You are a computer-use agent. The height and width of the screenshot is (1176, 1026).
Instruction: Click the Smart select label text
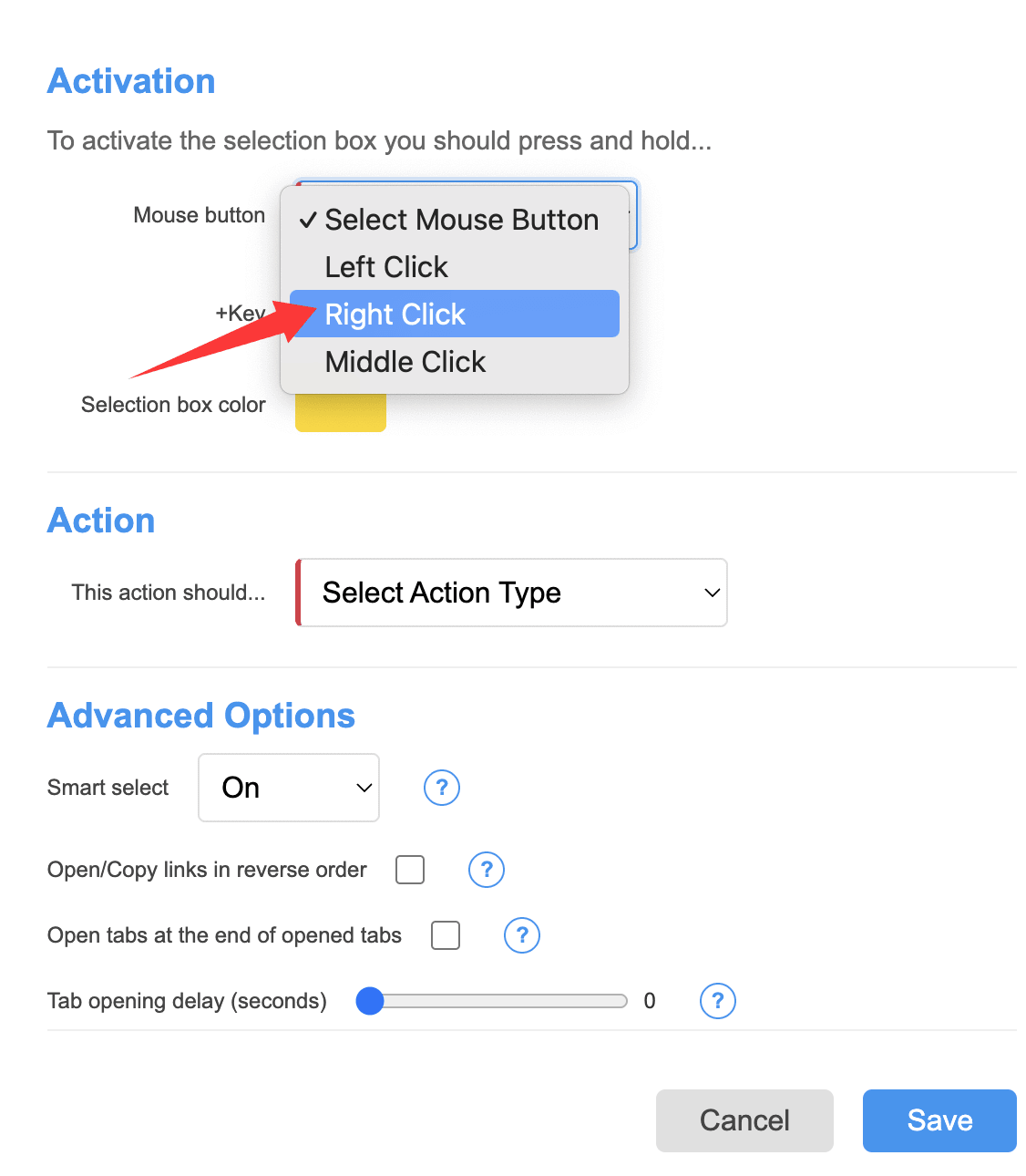tap(108, 788)
